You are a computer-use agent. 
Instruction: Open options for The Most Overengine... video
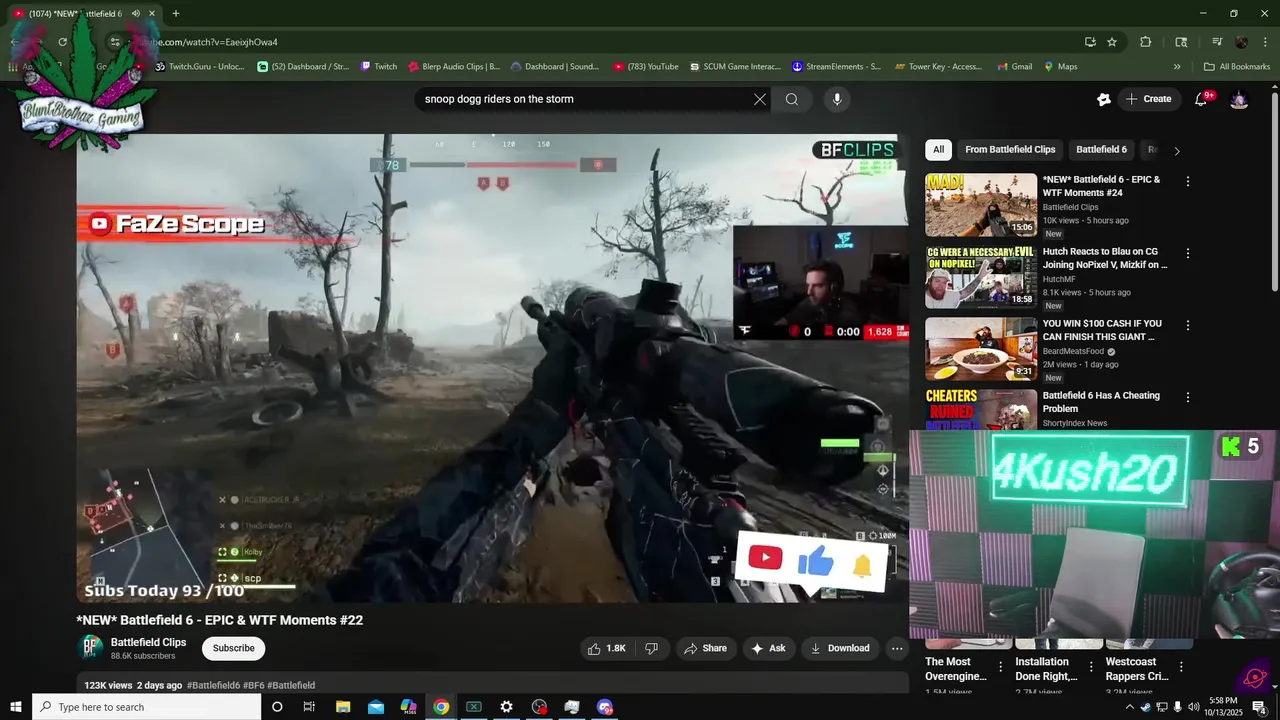1001,667
